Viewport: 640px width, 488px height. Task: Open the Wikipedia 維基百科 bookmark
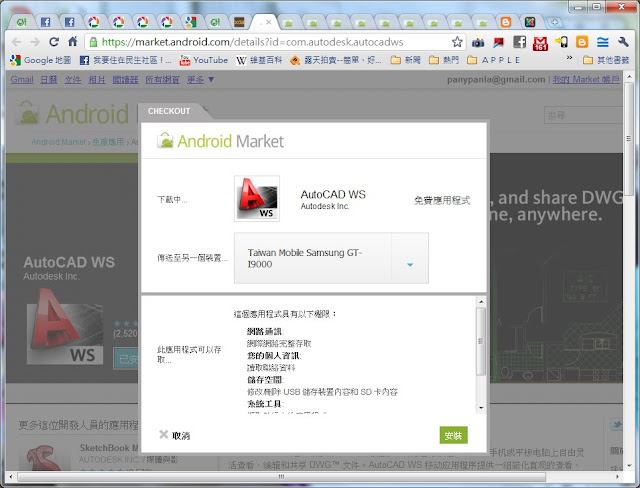pyautogui.click(x=259, y=60)
